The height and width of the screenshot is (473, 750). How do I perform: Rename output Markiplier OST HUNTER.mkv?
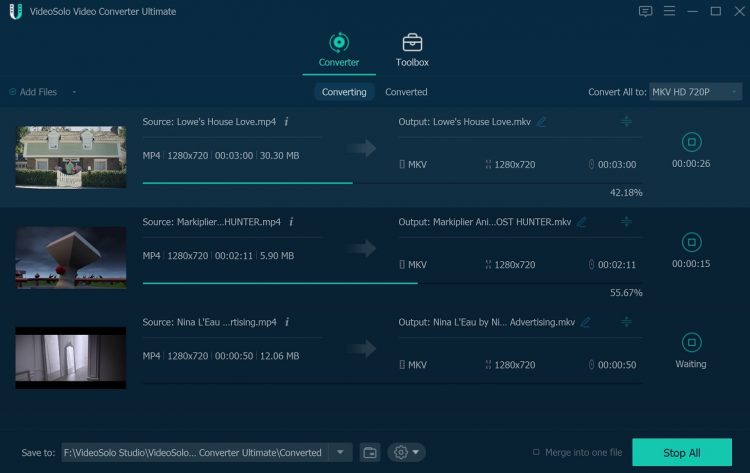pyautogui.click(x=582, y=222)
